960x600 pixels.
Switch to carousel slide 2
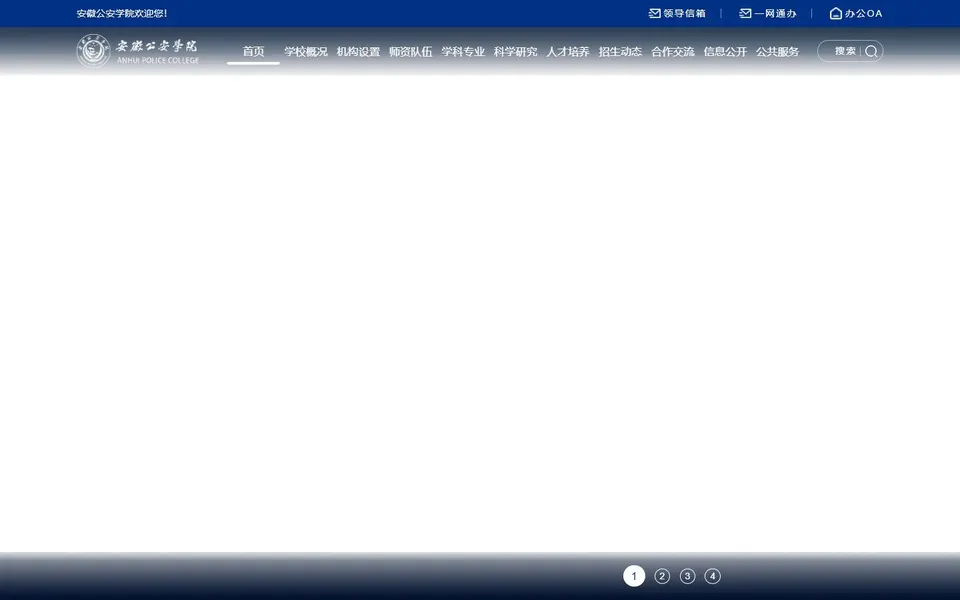662,576
